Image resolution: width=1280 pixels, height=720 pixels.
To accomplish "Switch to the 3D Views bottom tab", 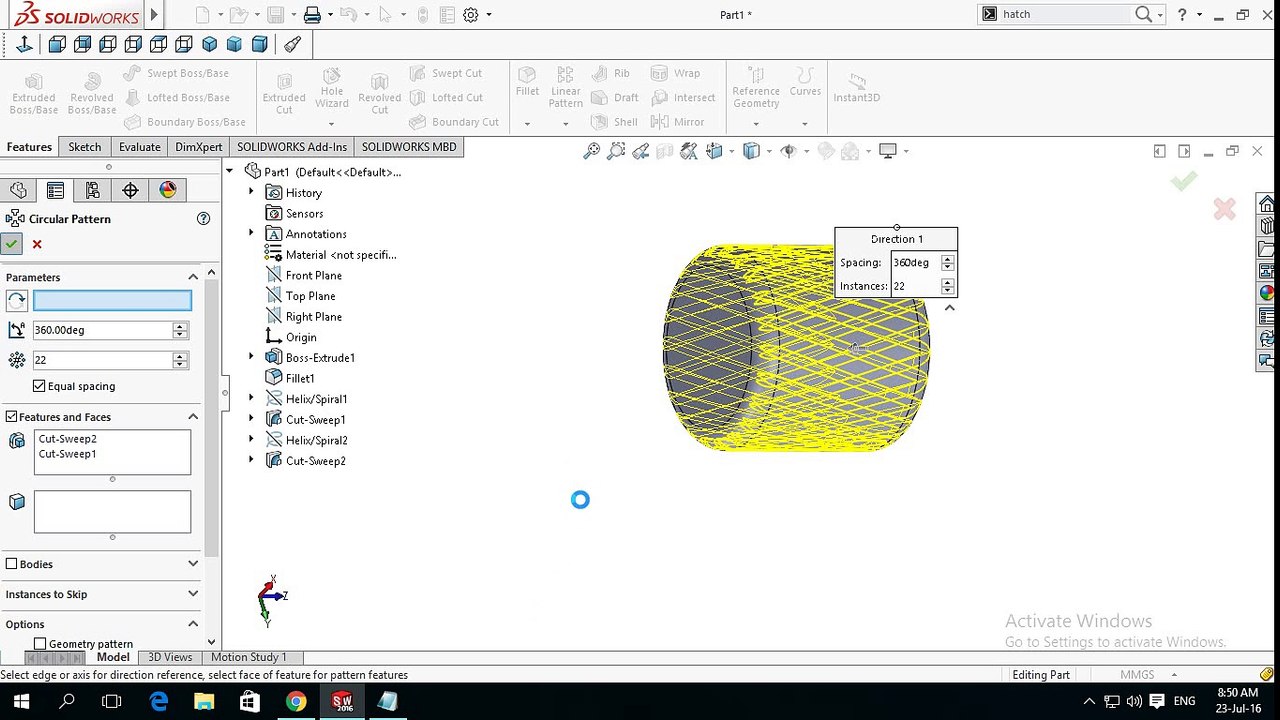I will point(170,657).
